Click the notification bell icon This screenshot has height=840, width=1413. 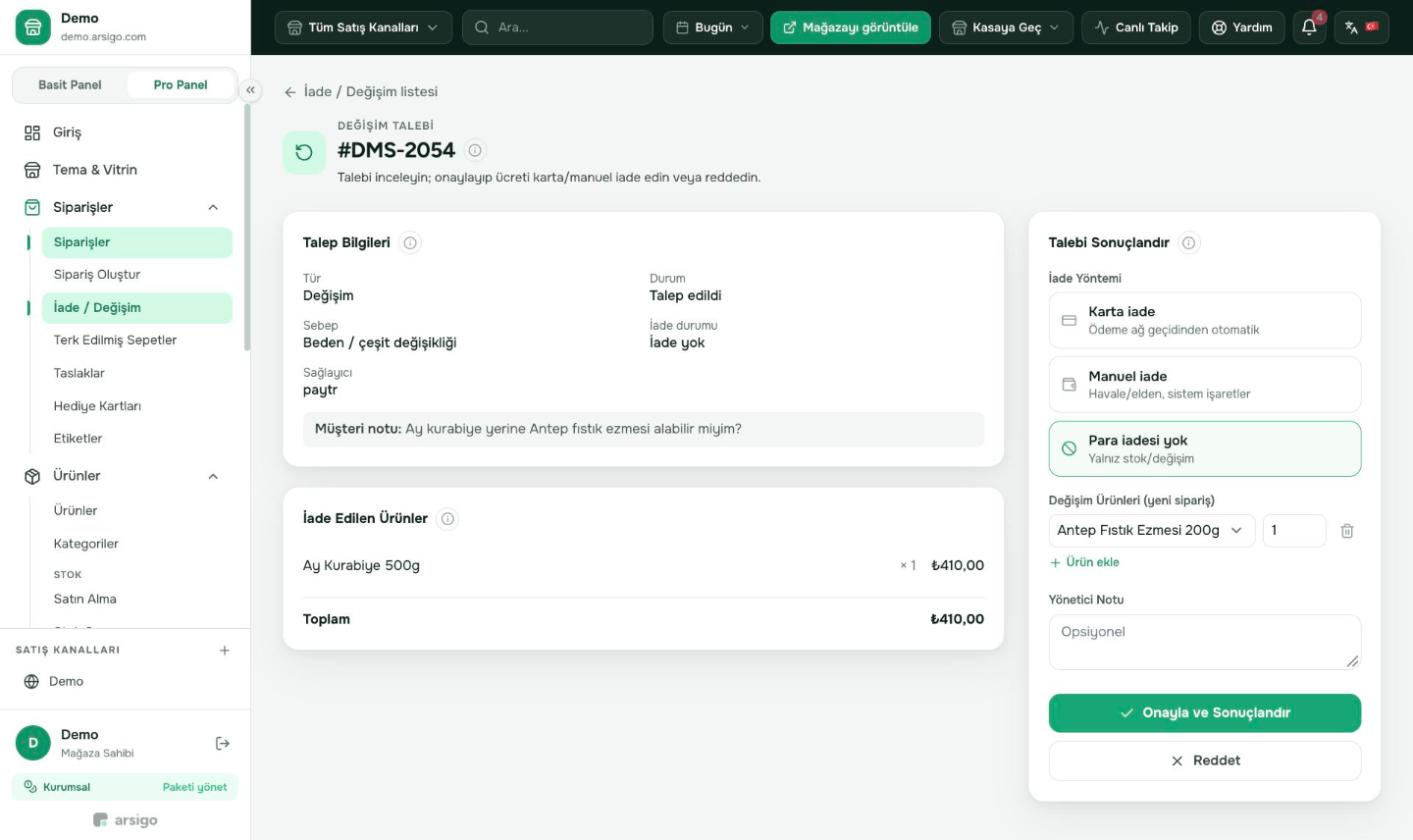[1309, 27]
